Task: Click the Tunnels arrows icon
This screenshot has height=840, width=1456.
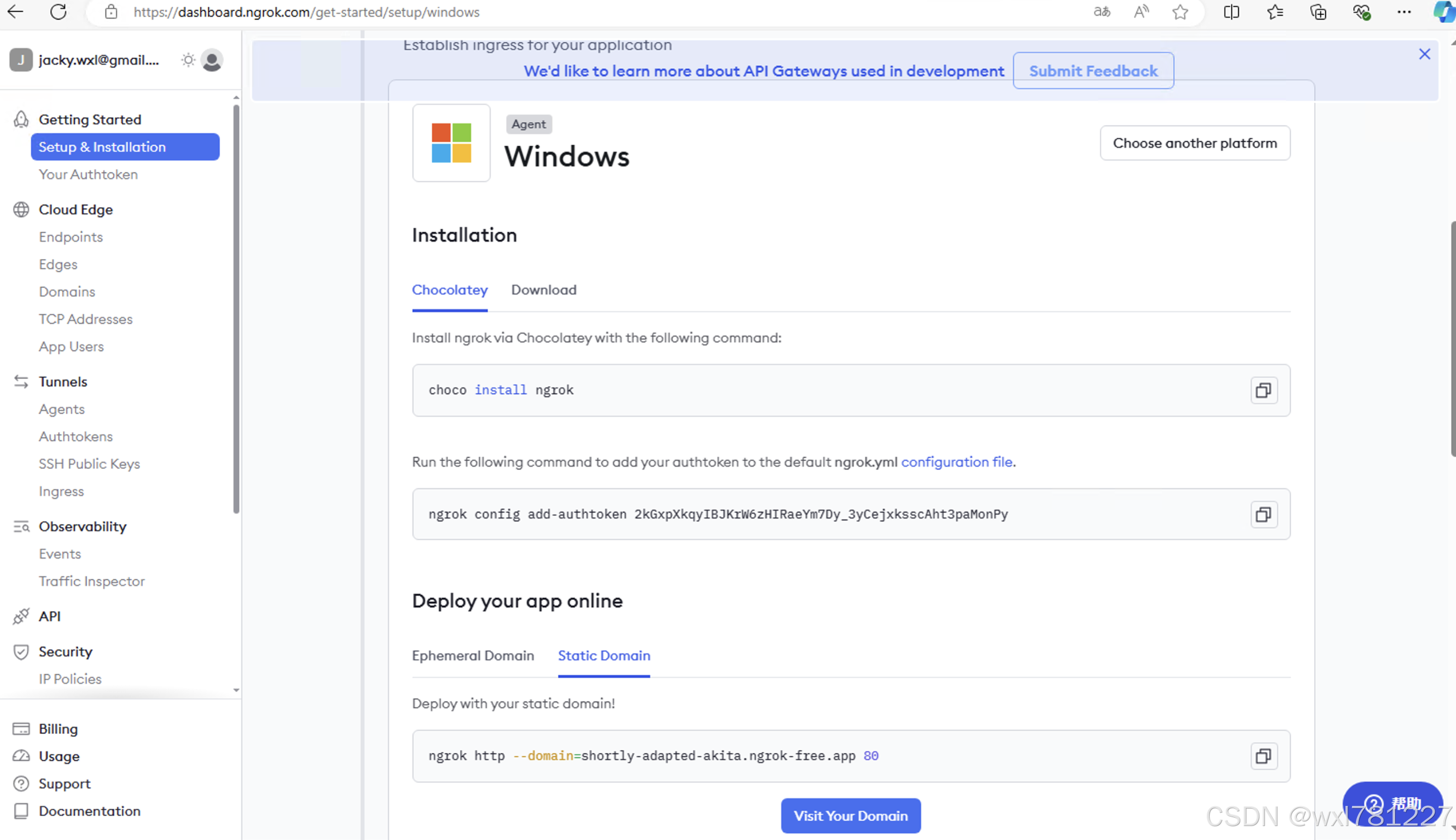Action: (x=21, y=381)
